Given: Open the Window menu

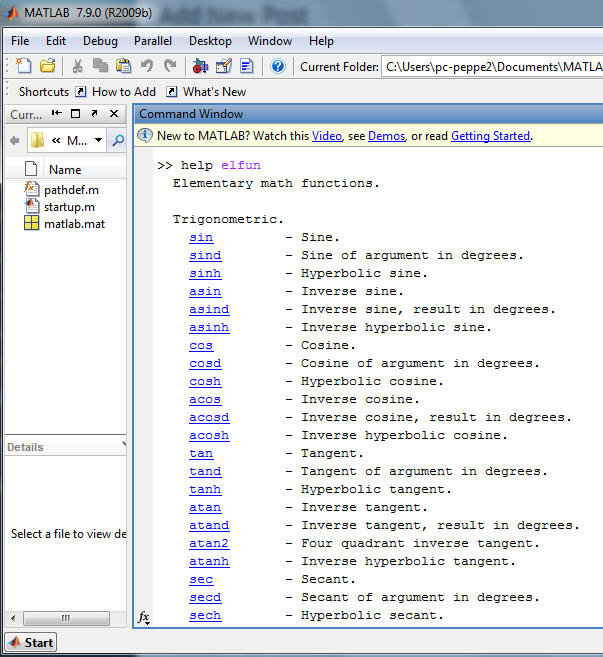Looking at the screenshot, I should [x=270, y=41].
